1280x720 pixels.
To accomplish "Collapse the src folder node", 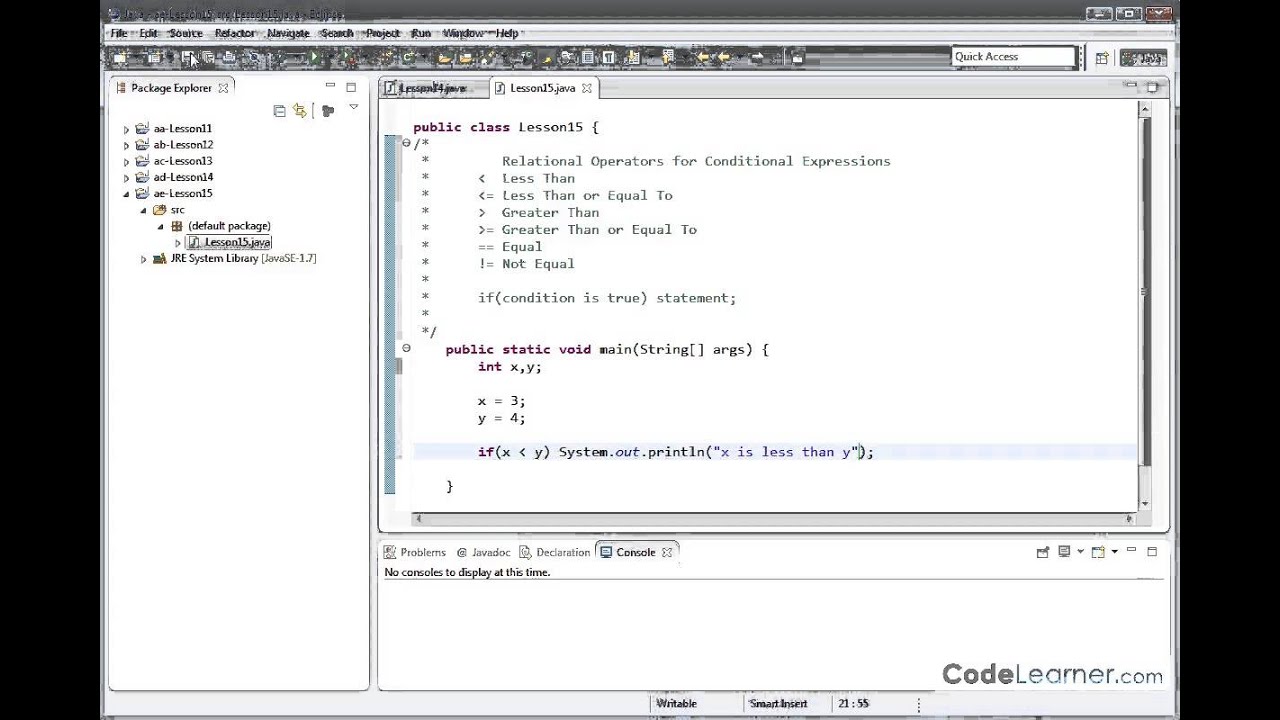I will (x=143, y=210).
